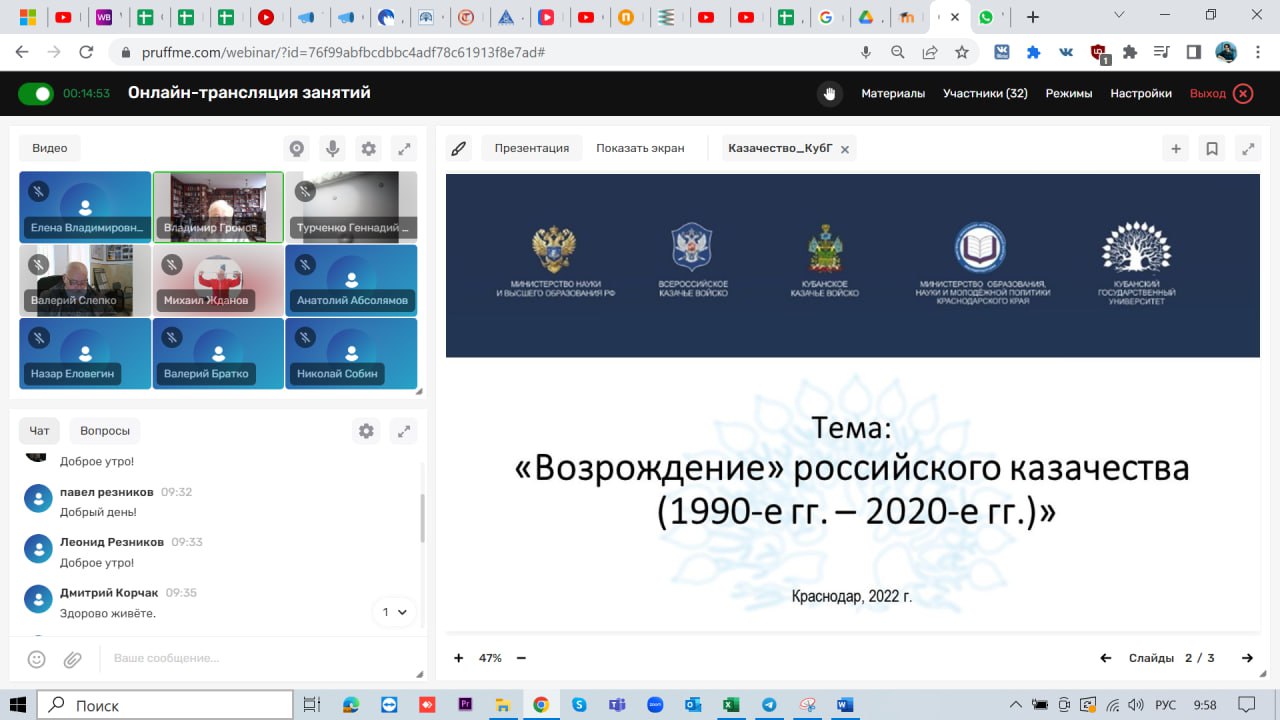Attach a file with paperclip icon
1280x720 pixels.
click(72, 659)
